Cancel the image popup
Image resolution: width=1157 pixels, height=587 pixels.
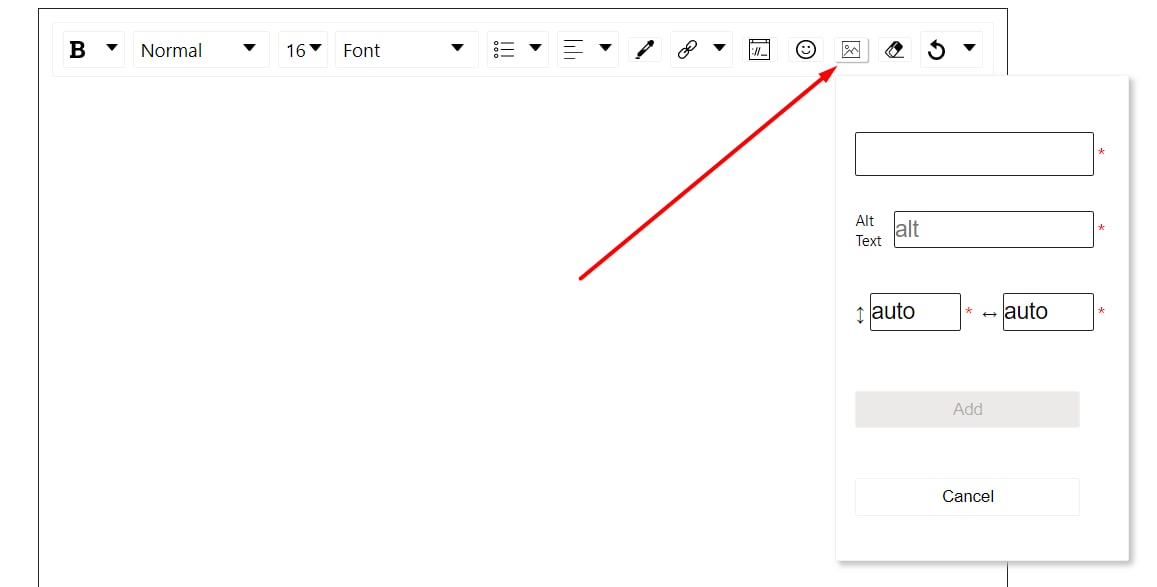pyautogui.click(x=967, y=496)
